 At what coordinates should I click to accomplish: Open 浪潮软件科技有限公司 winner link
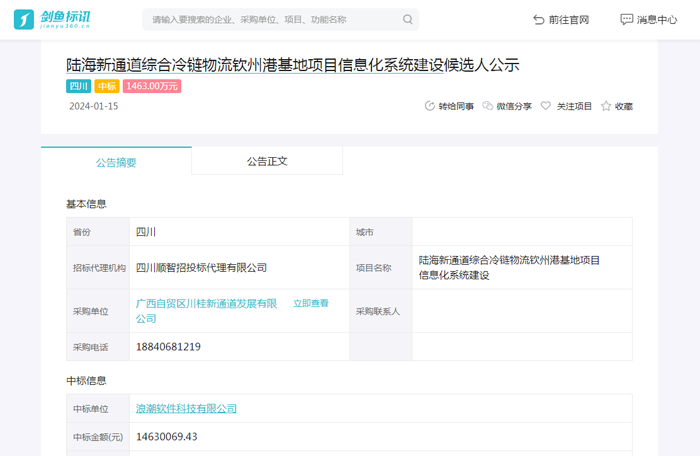pyautogui.click(x=186, y=408)
